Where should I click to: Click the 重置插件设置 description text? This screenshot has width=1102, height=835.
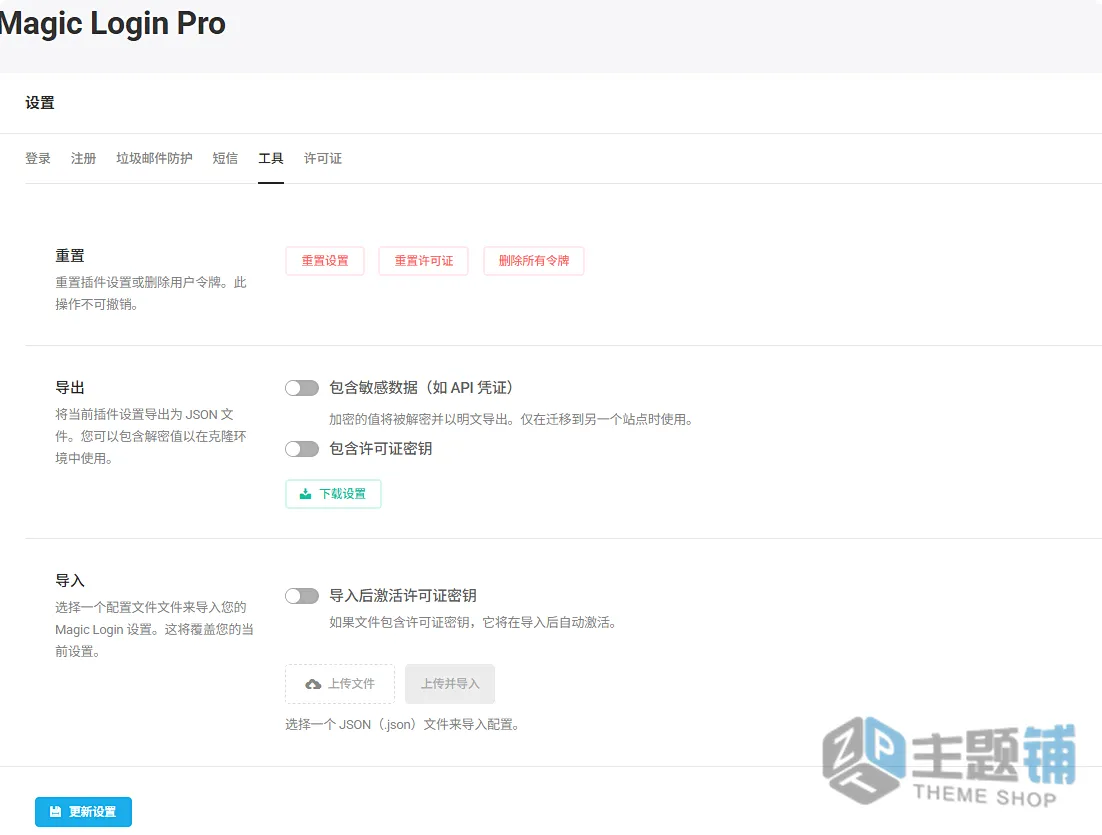[x=151, y=293]
